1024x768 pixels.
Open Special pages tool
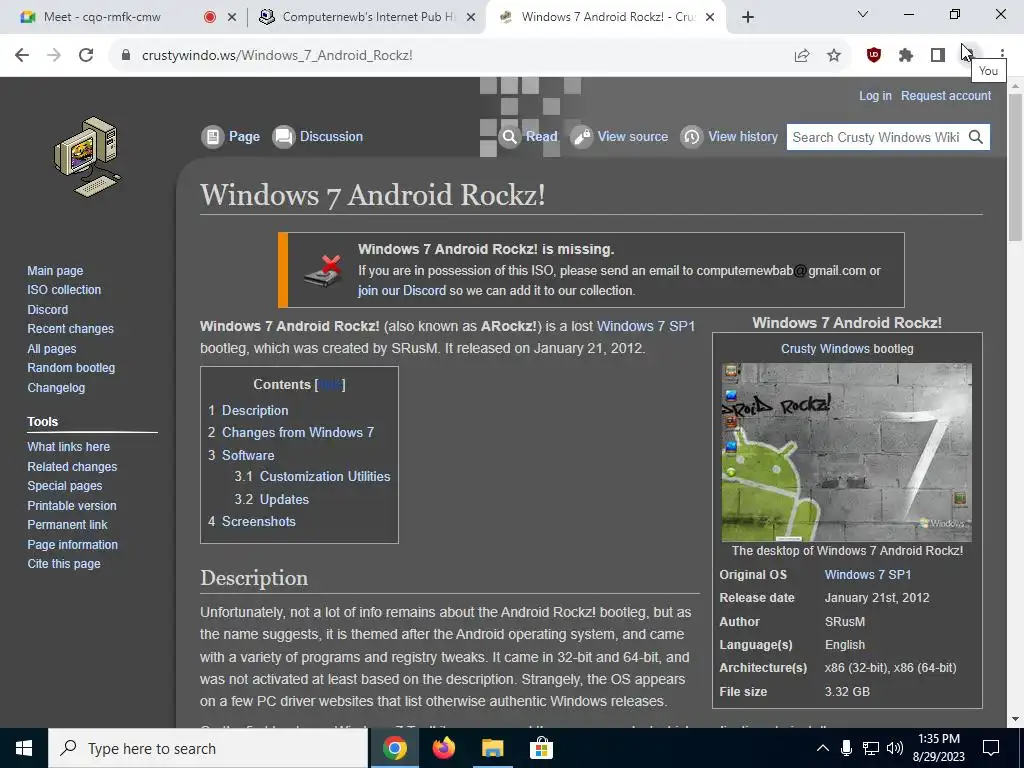64,486
